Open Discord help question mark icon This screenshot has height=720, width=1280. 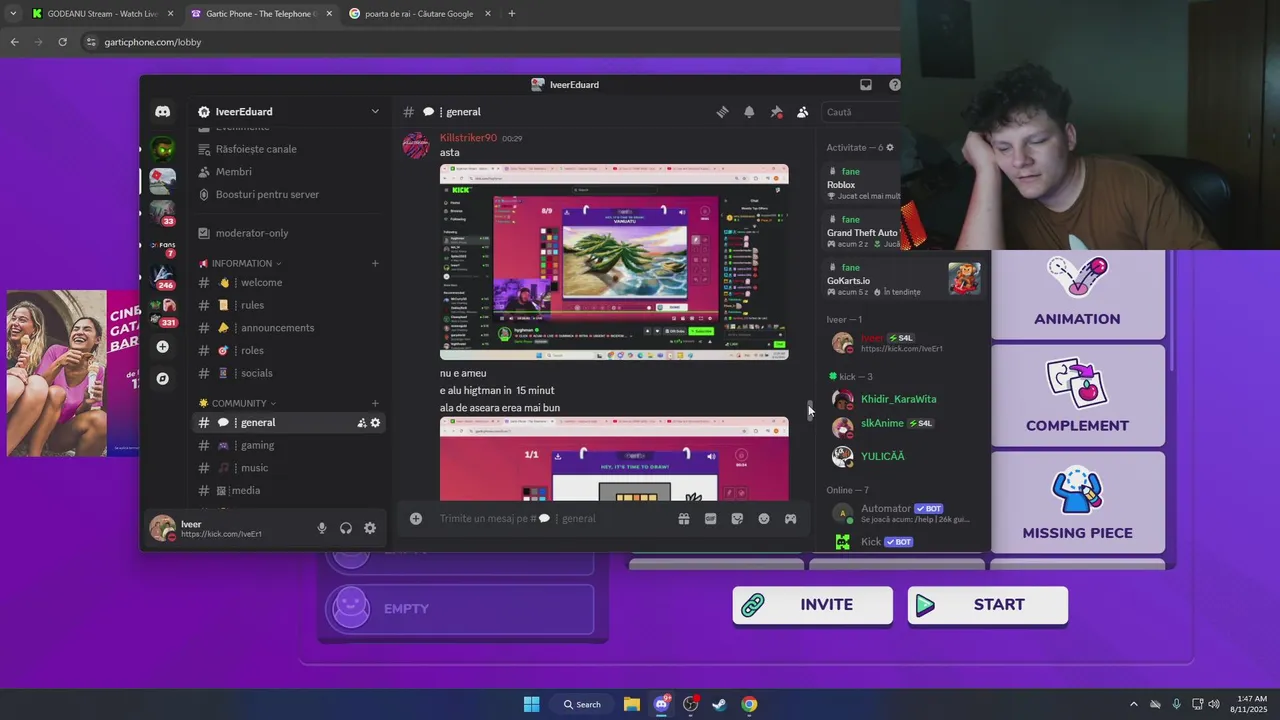click(894, 85)
